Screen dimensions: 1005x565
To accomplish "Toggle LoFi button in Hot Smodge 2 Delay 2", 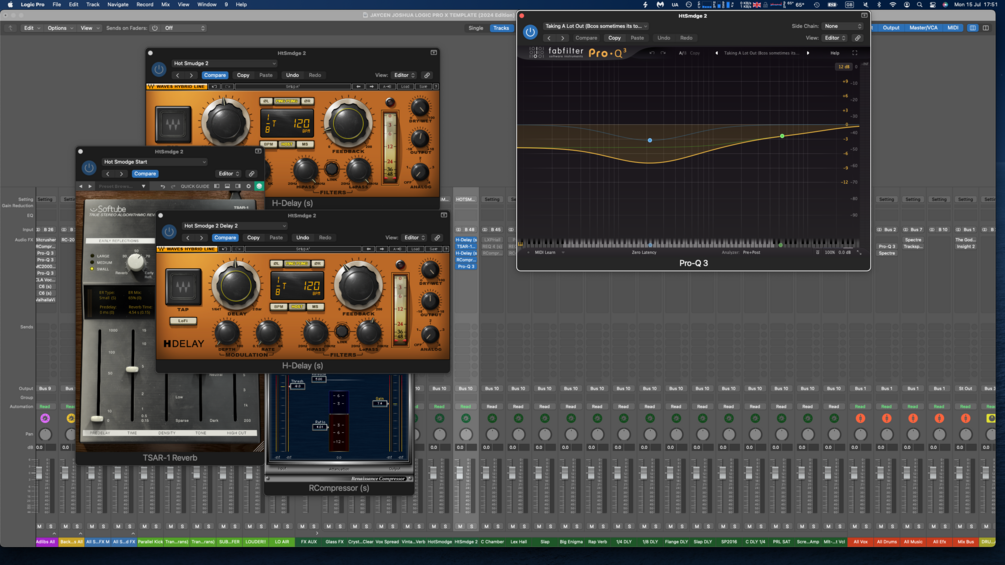I will [183, 321].
